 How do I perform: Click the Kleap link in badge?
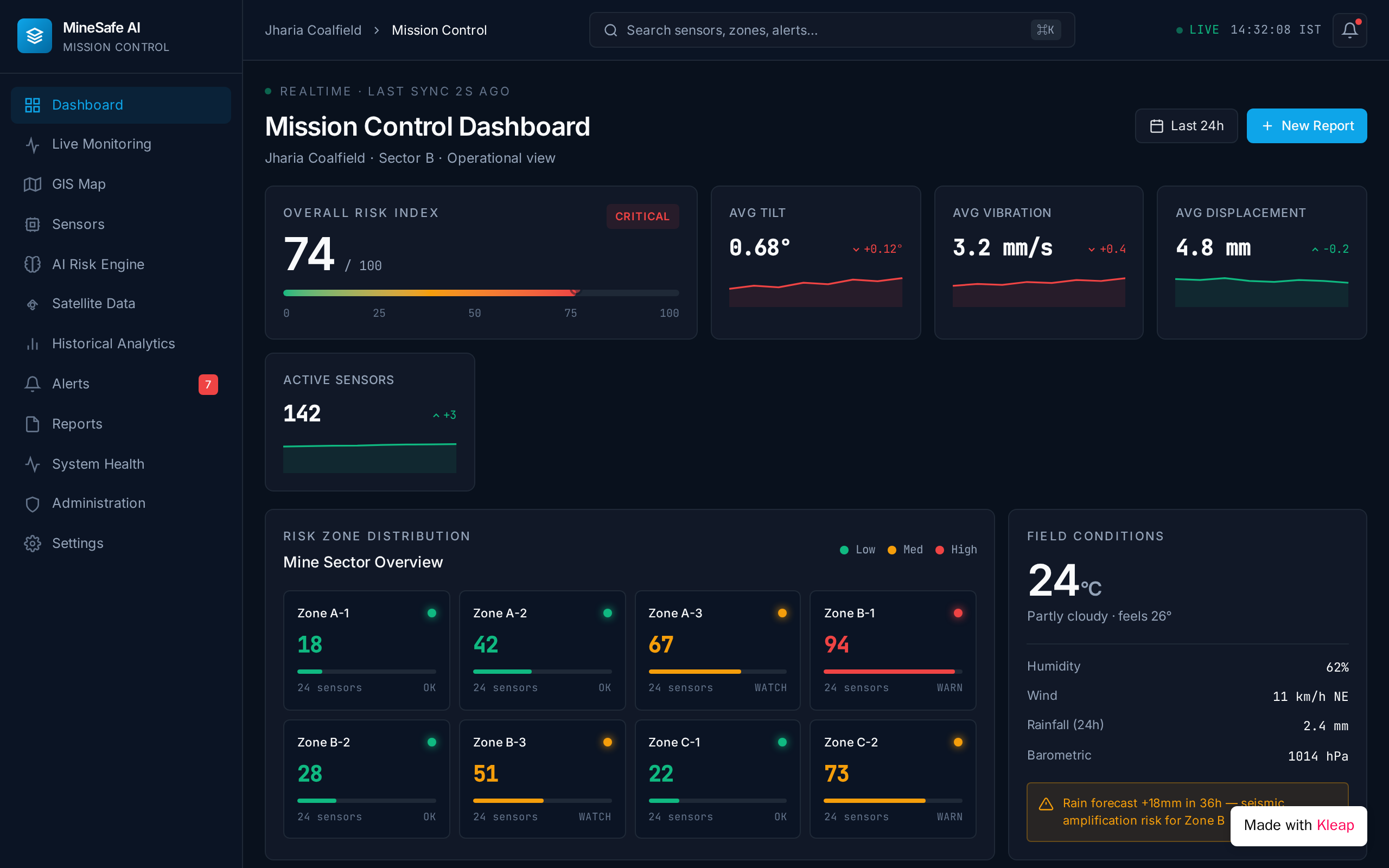pyautogui.click(x=1335, y=825)
